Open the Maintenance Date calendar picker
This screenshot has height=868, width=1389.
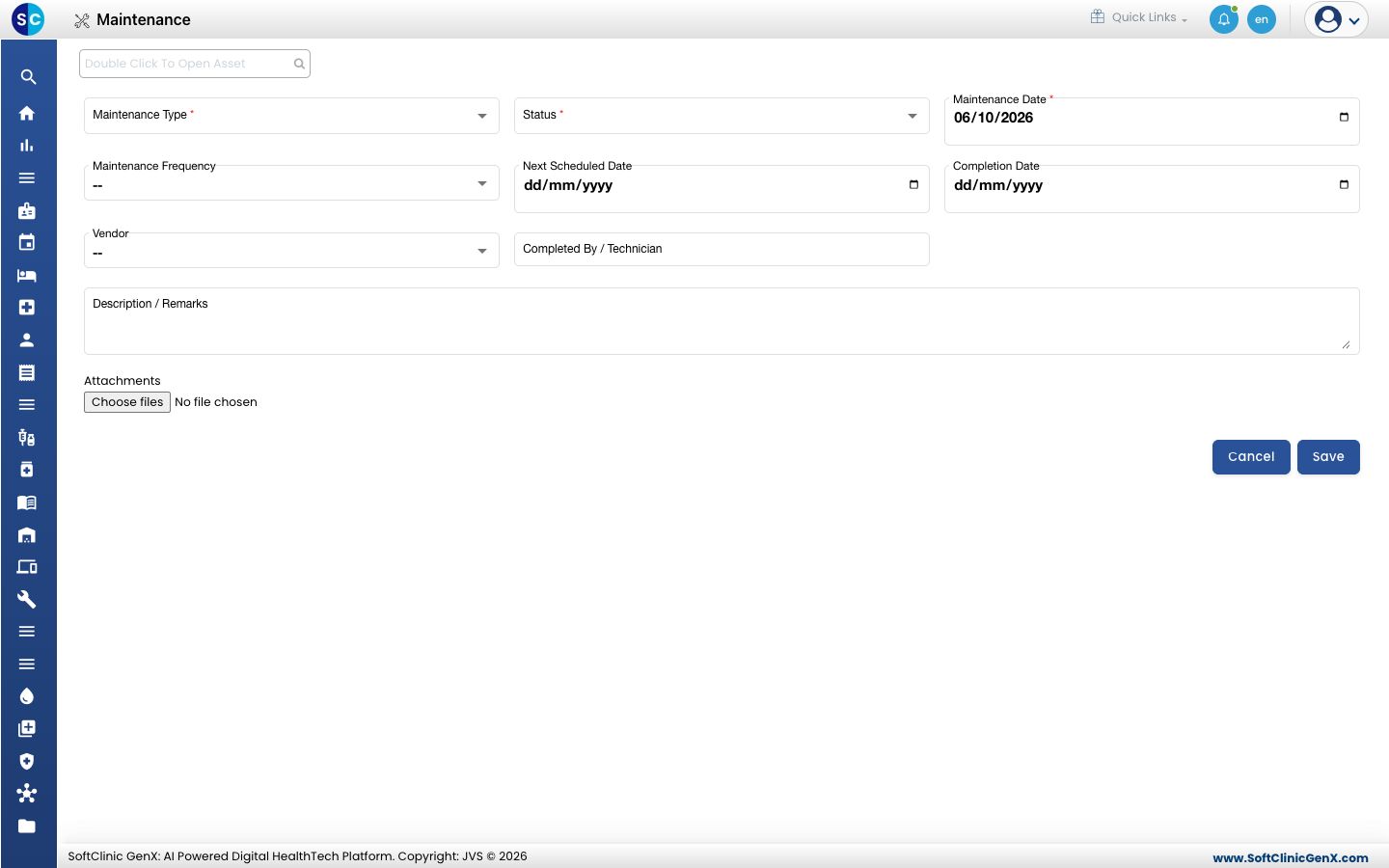point(1344,118)
